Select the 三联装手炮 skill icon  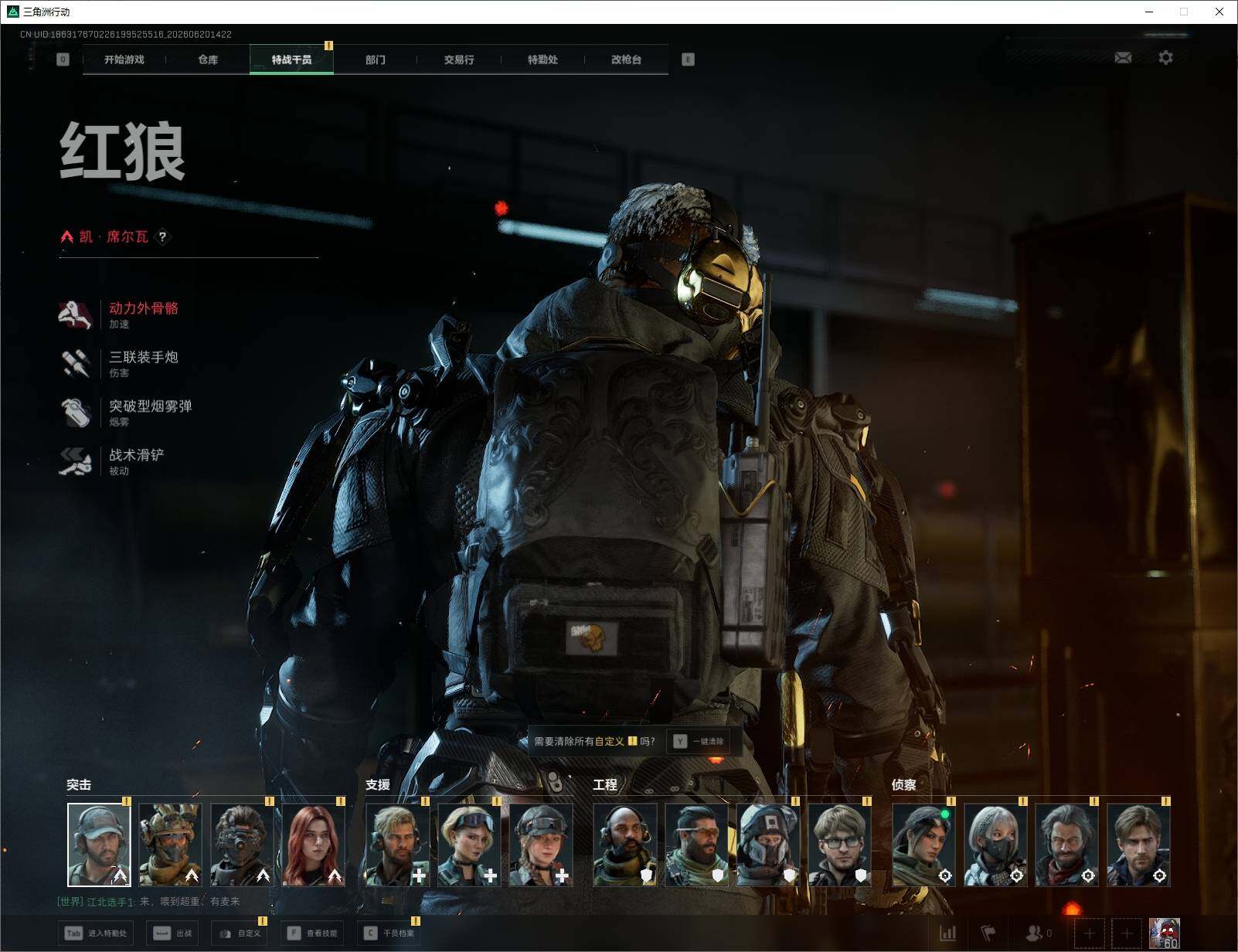[x=75, y=363]
